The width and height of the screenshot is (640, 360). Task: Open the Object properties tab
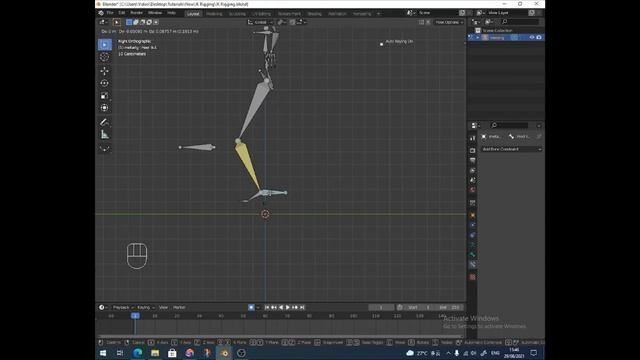pos(472,215)
